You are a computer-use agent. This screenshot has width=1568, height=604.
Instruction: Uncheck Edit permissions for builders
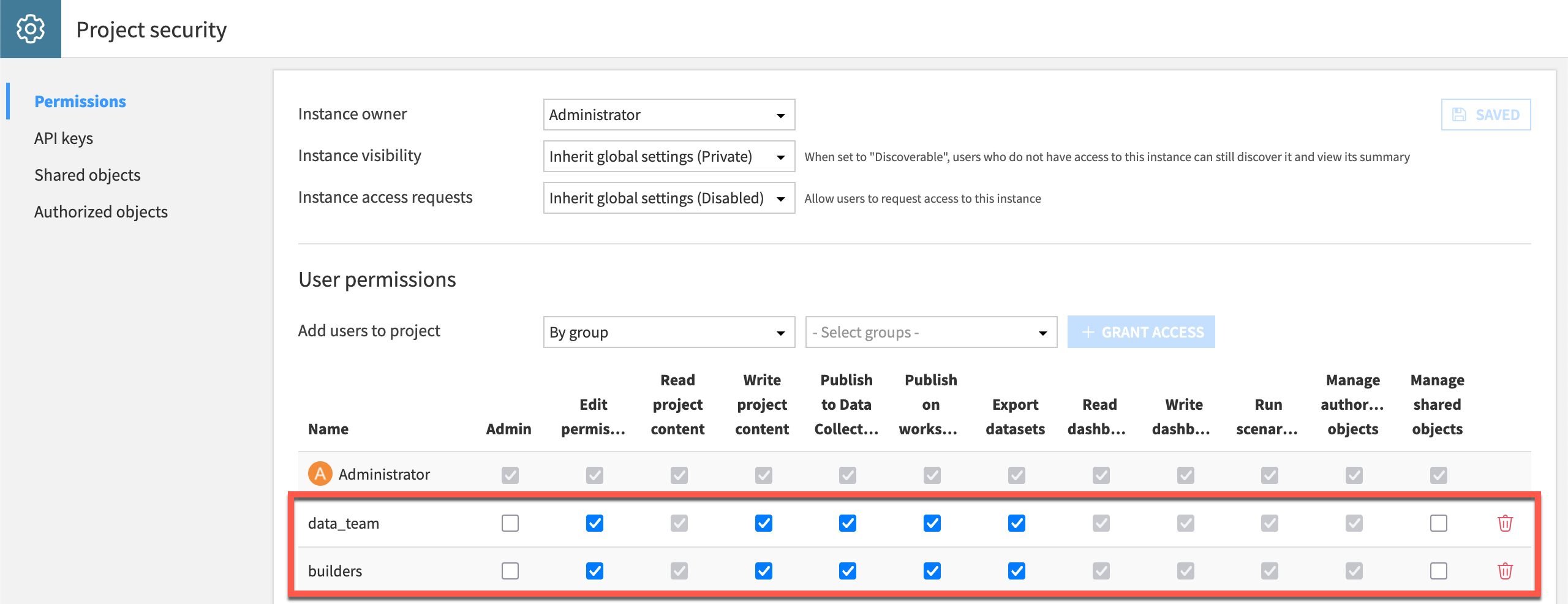pyautogui.click(x=594, y=571)
